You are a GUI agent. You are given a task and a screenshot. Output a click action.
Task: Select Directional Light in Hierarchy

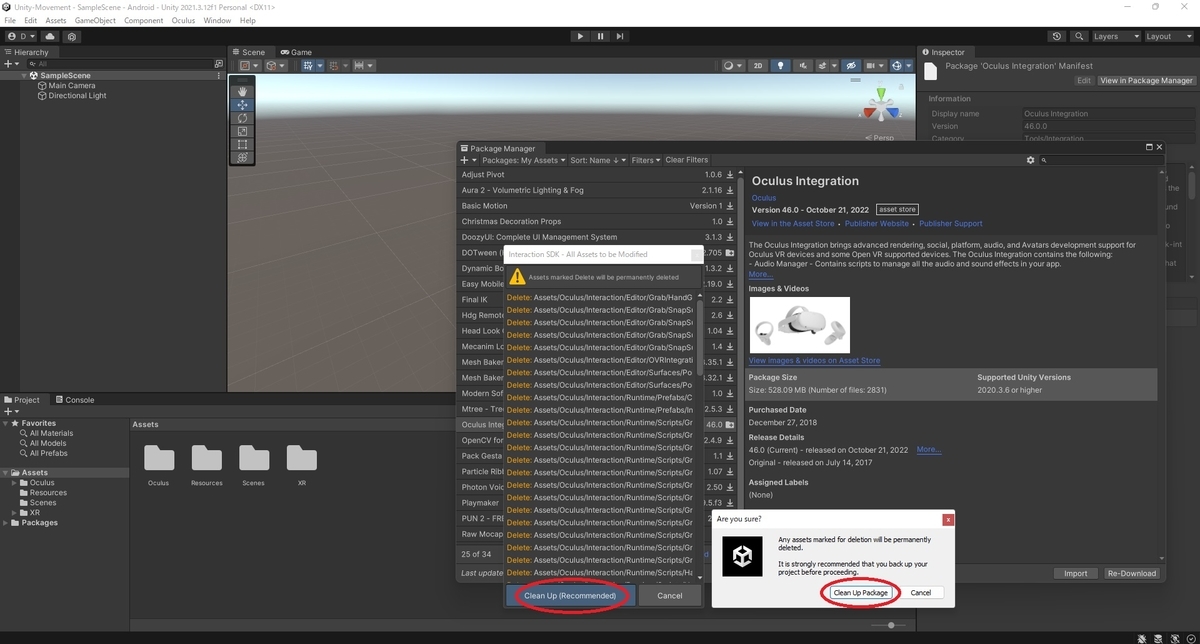point(77,96)
